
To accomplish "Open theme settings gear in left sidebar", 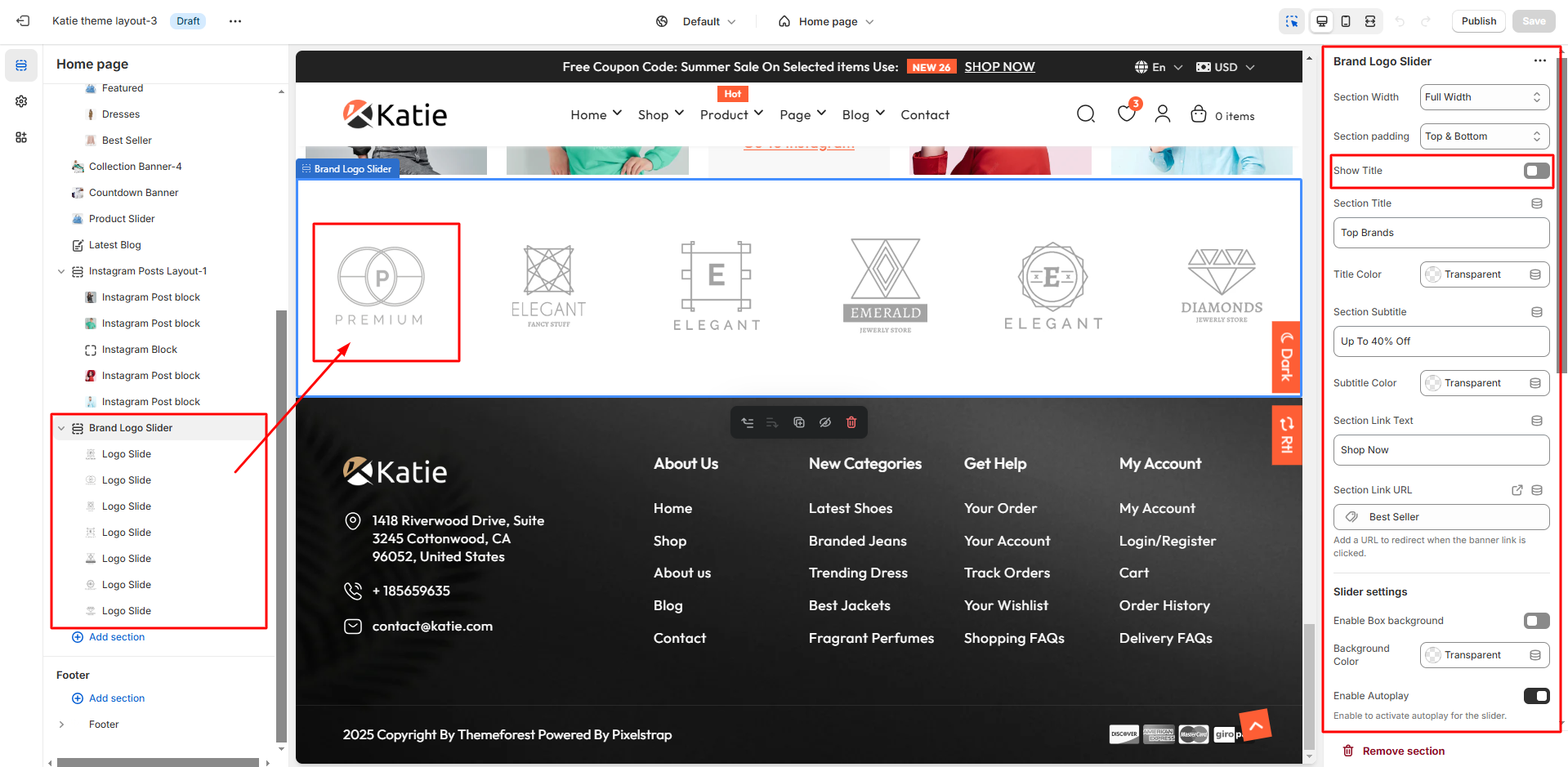I will [21, 101].
